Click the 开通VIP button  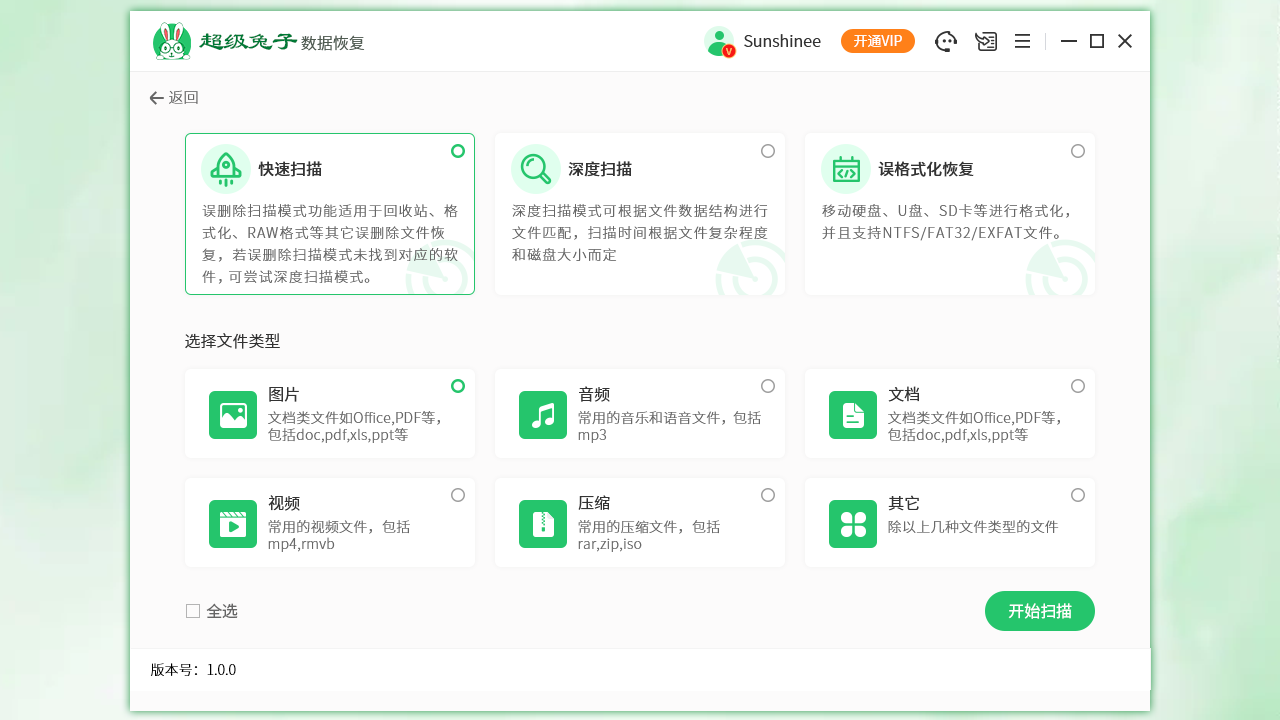click(x=877, y=41)
